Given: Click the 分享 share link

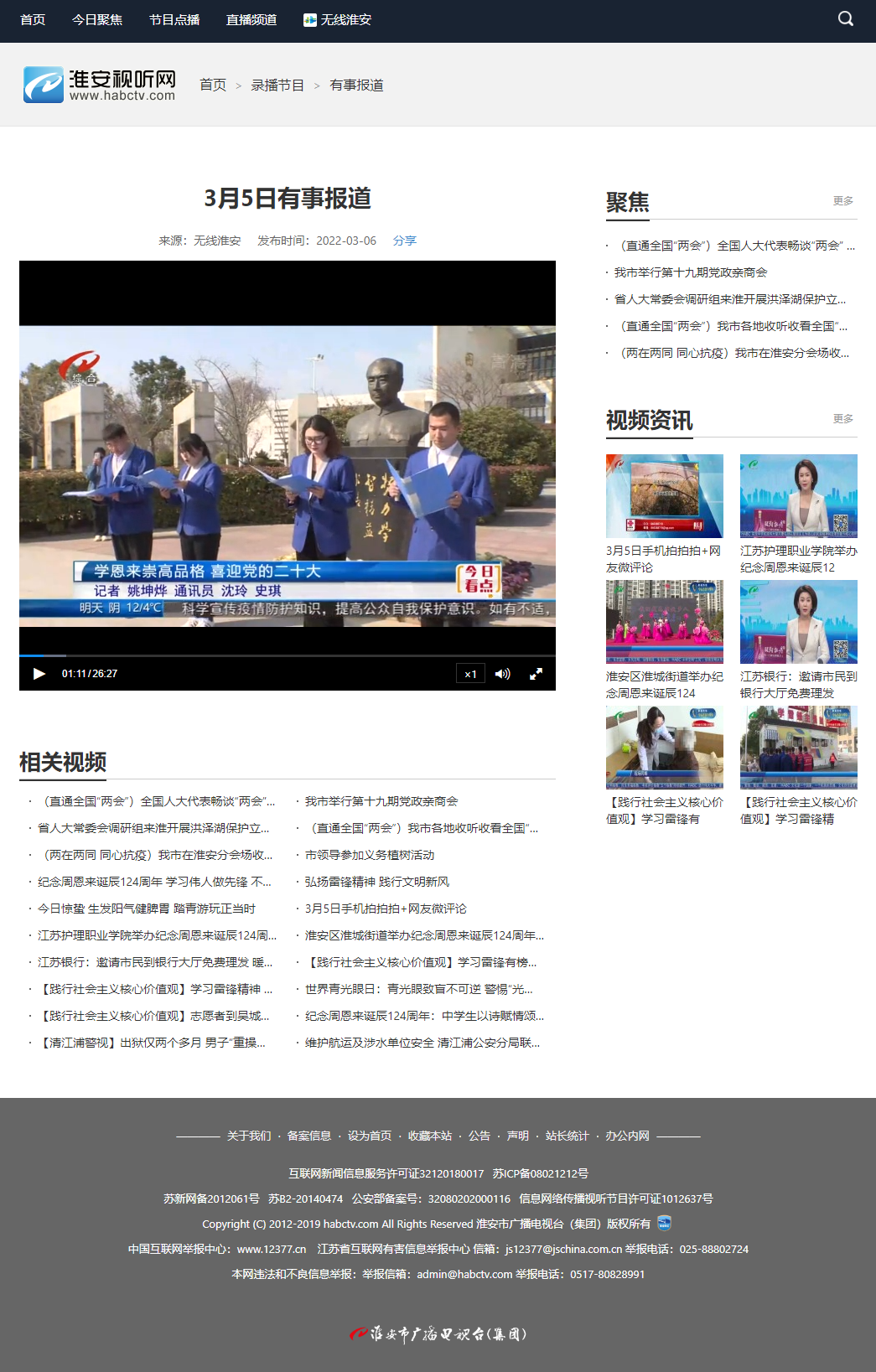Looking at the screenshot, I should click(405, 241).
